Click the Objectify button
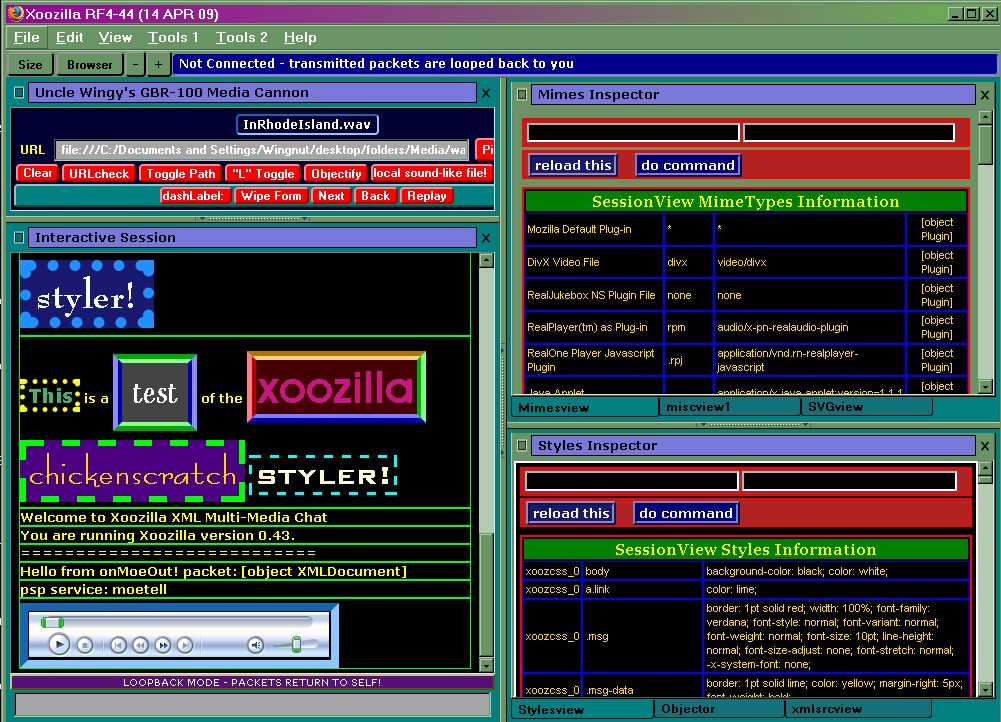Image resolution: width=1001 pixels, height=722 pixels. [x=336, y=173]
